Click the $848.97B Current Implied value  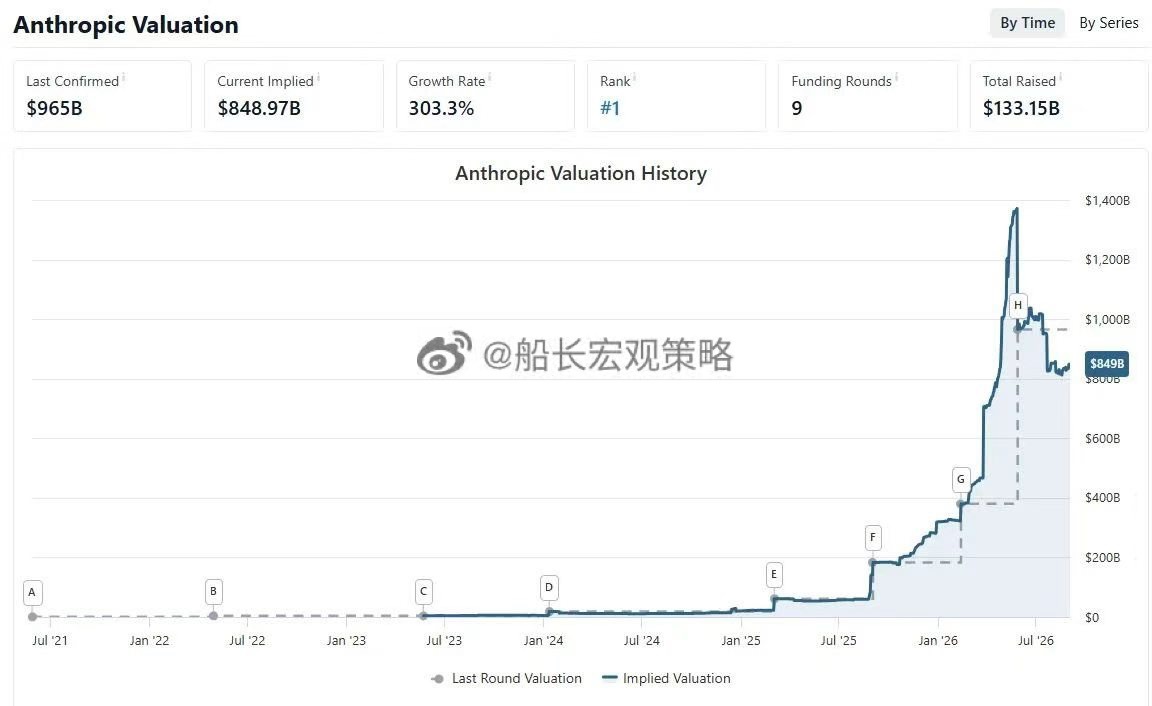(259, 108)
